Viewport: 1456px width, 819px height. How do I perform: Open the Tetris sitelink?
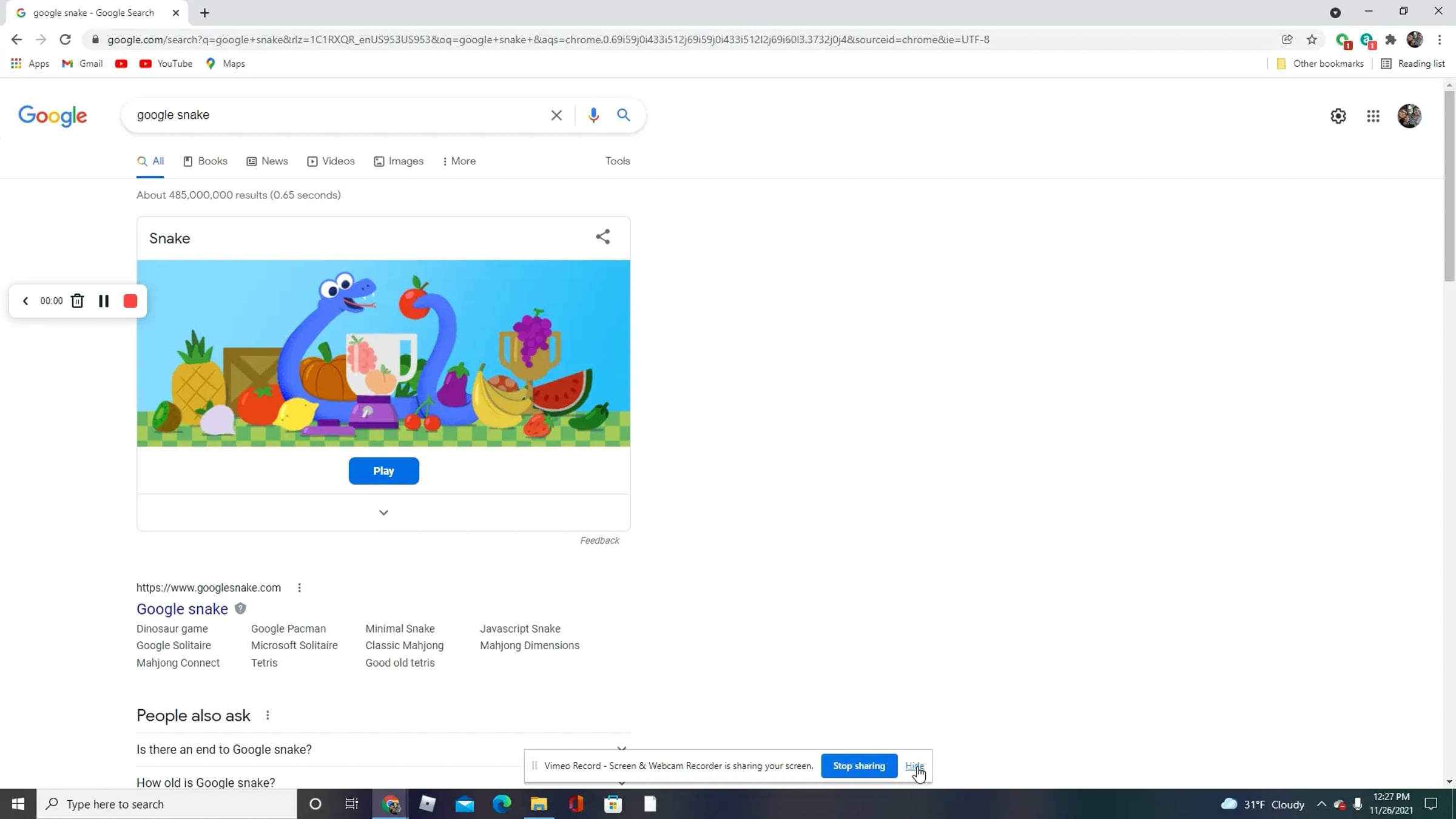click(264, 663)
